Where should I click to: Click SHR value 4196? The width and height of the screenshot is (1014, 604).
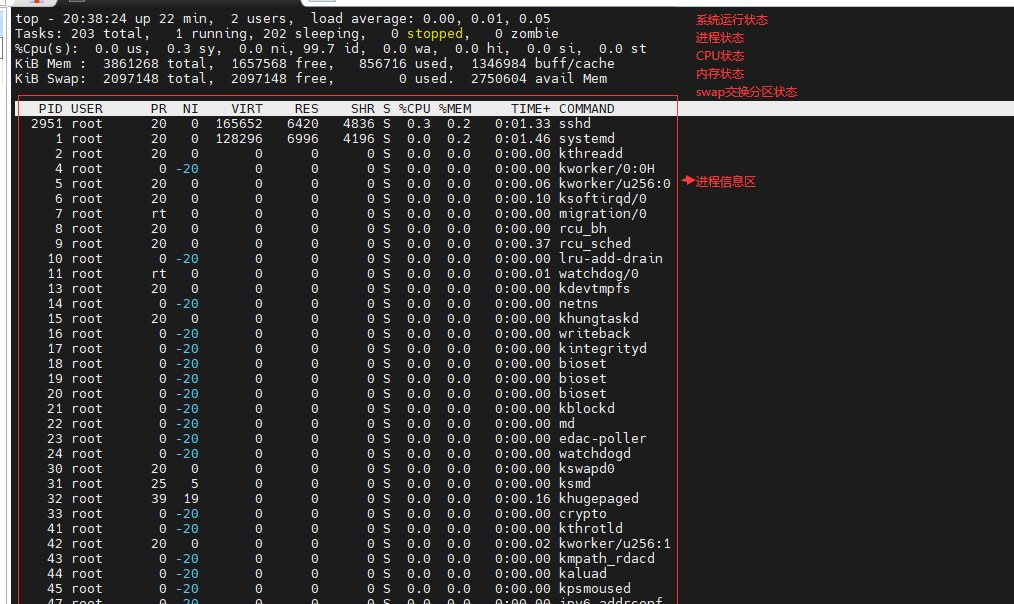tap(359, 138)
